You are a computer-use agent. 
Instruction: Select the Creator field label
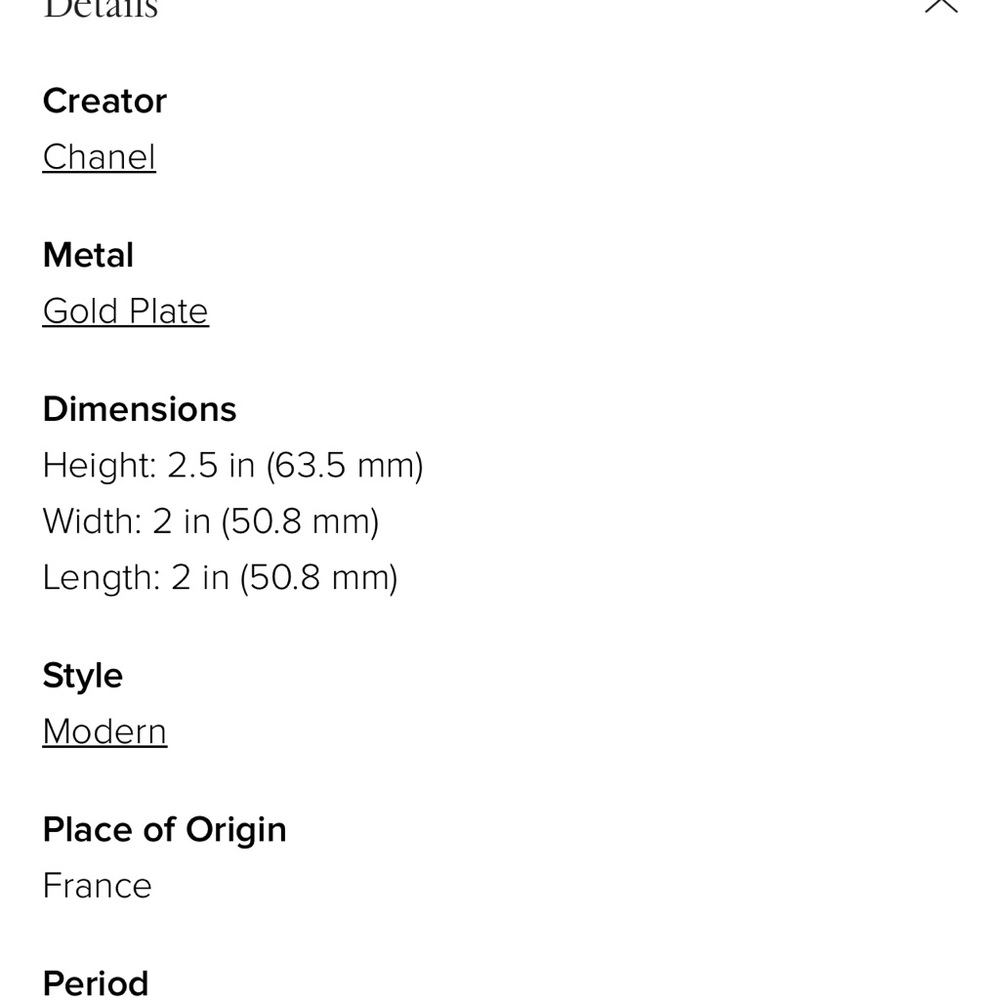105,101
